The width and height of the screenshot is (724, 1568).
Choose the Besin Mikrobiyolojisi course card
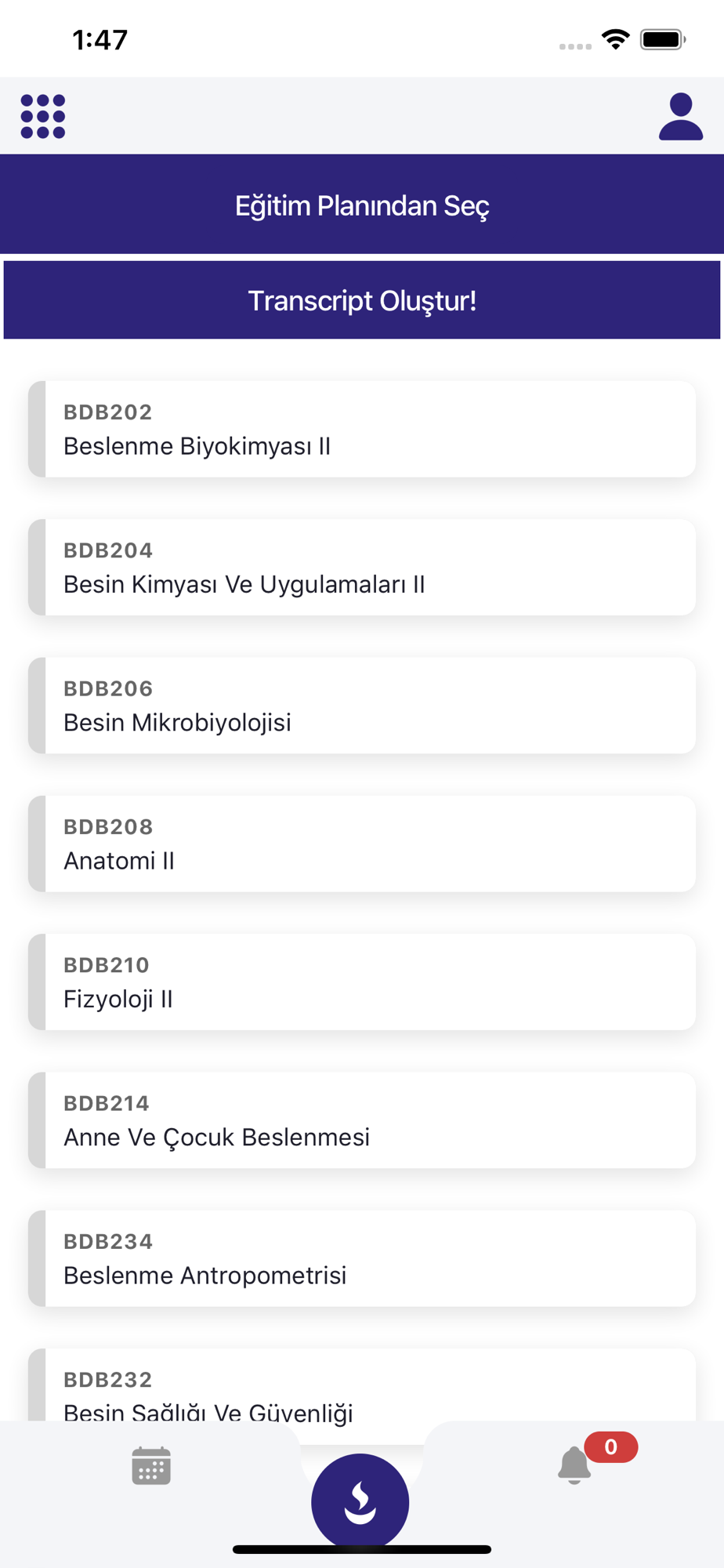362,706
